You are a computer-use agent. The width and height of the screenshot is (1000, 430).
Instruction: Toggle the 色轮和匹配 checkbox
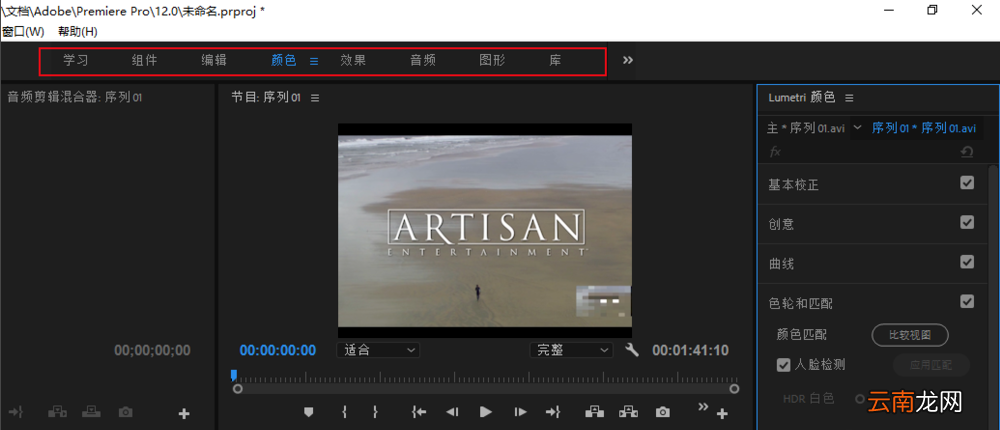[967, 301]
